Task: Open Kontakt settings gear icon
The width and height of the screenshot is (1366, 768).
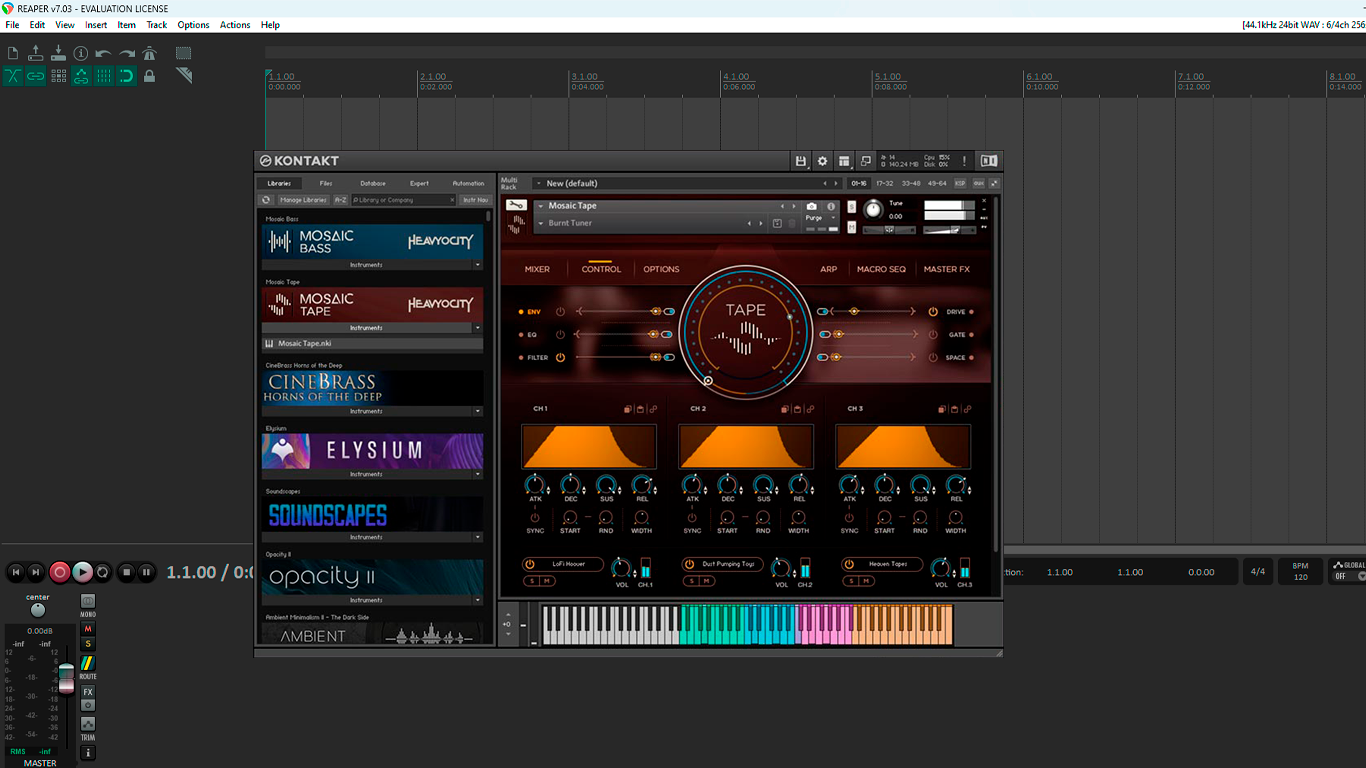Action: tap(822, 161)
